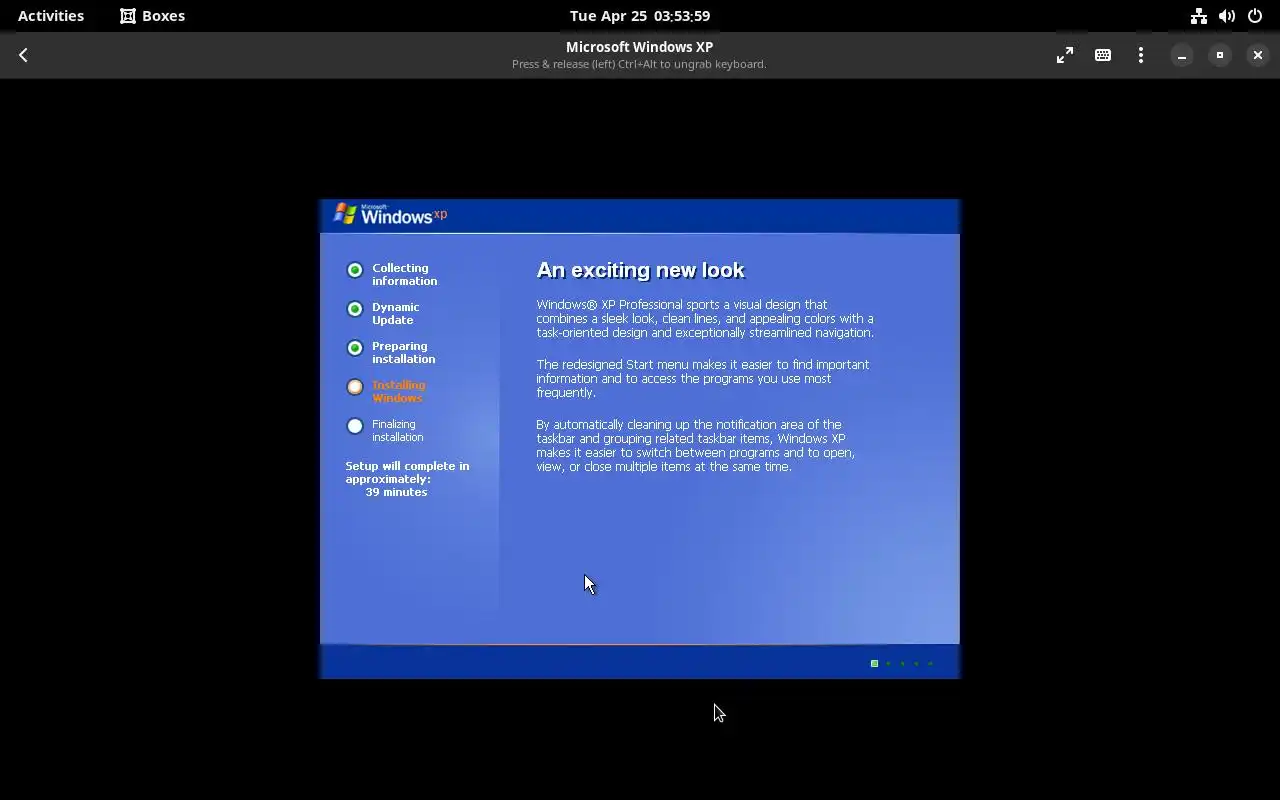
Task: Maximize the Boxes window
Action: click(1220, 55)
